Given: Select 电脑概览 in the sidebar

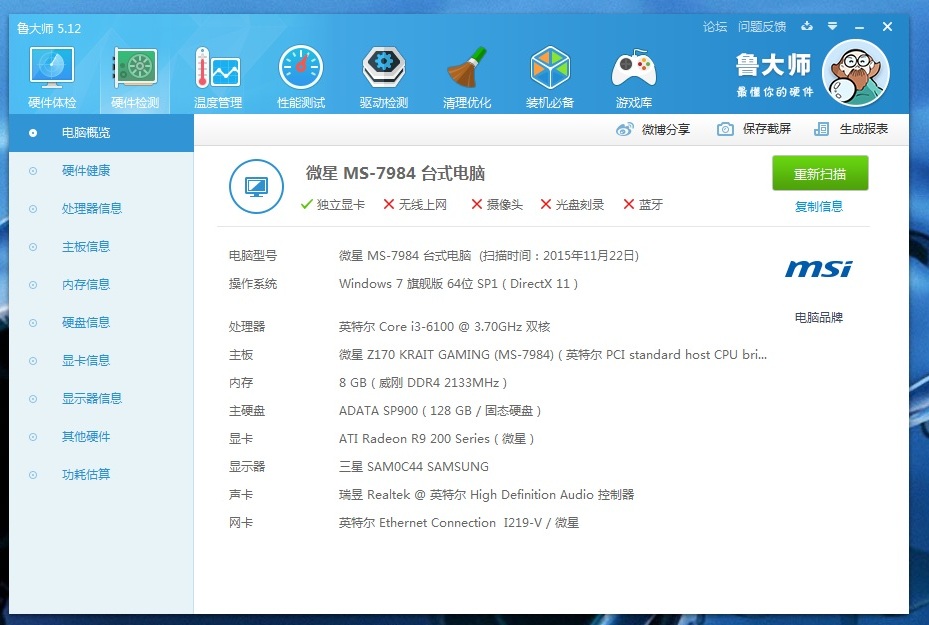Looking at the screenshot, I should pos(101,133).
